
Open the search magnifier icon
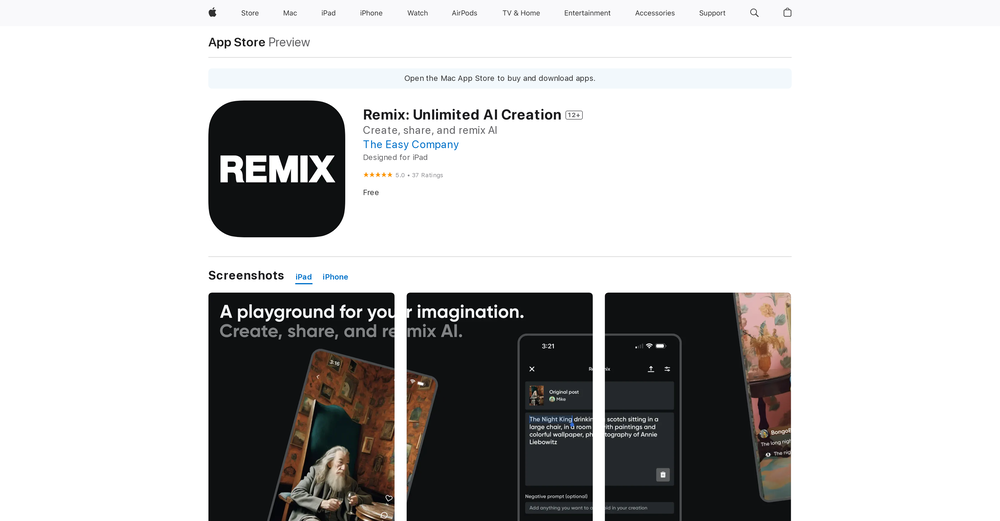pyautogui.click(x=754, y=13)
